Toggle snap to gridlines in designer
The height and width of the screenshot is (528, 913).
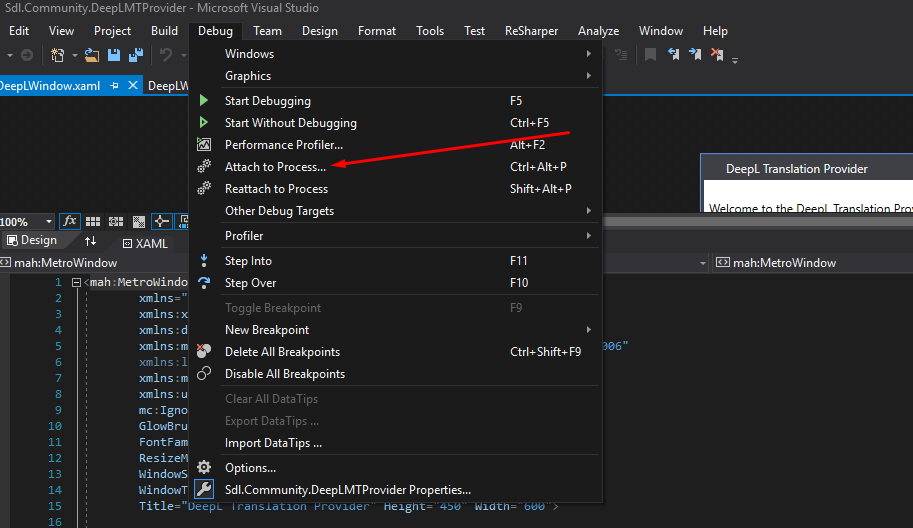[116, 221]
